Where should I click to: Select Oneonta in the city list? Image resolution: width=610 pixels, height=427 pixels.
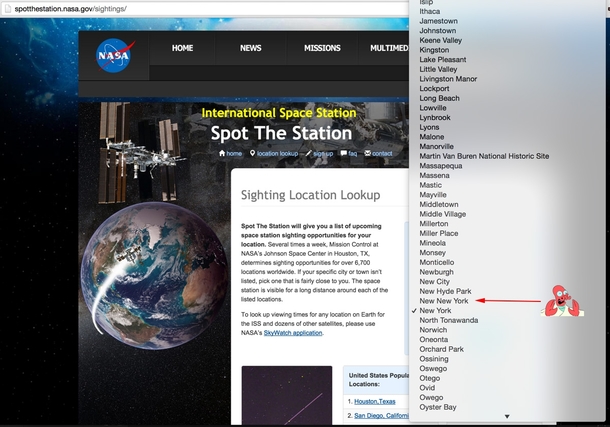point(434,340)
